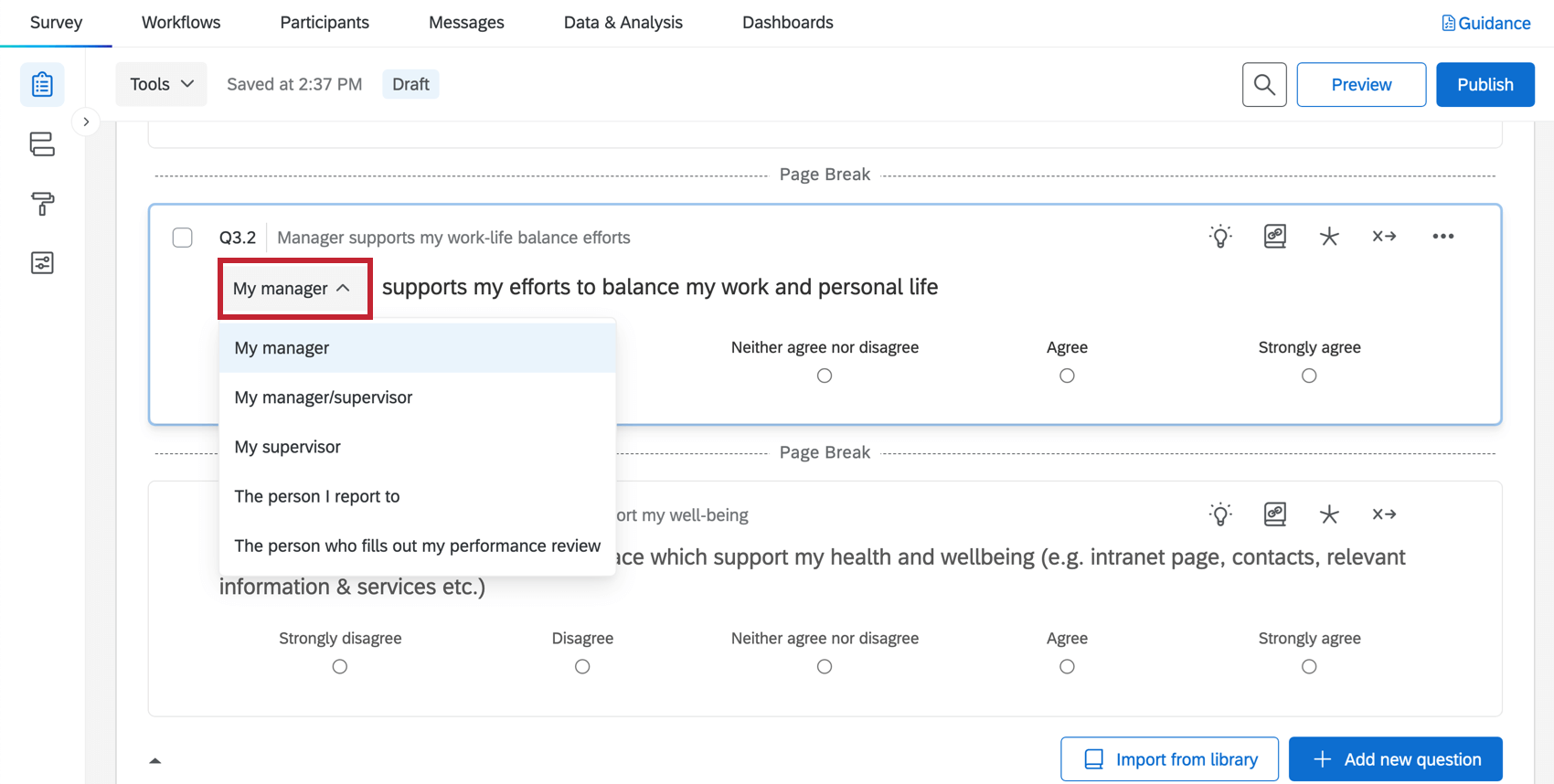Click the search magnifier icon
This screenshot has height=784, width=1554.
coord(1264,85)
